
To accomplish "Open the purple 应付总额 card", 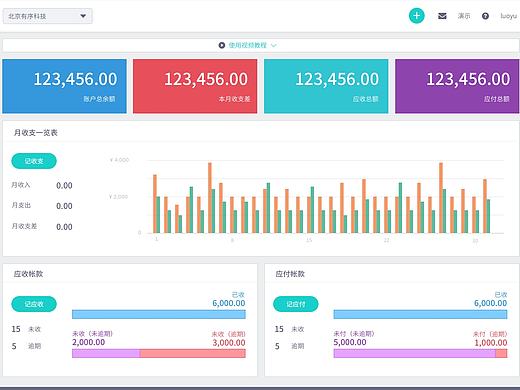I will [x=457, y=86].
